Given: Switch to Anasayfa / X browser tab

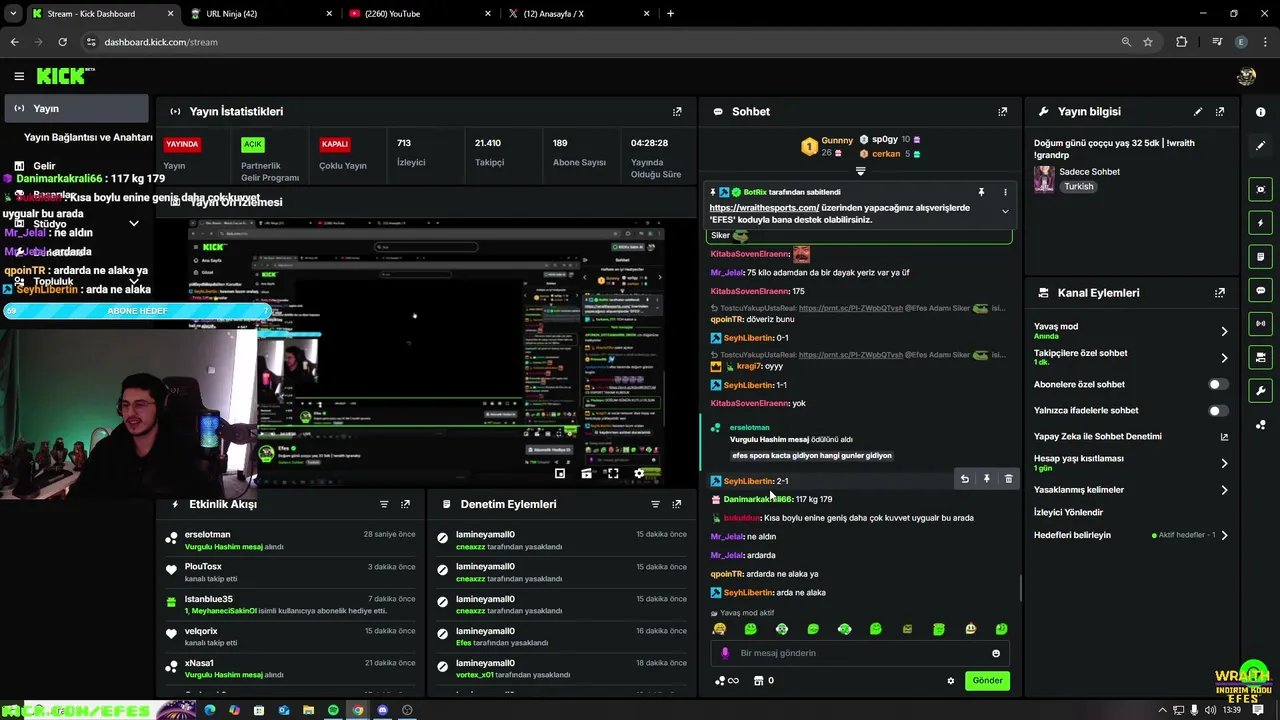Looking at the screenshot, I should pyautogui.click(x=580, y=13).
